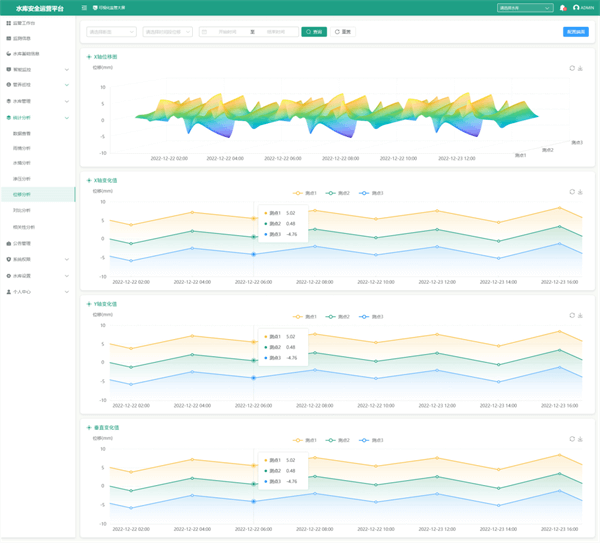
Task: Select 渗压分析 submenu item
Action: 22,179
